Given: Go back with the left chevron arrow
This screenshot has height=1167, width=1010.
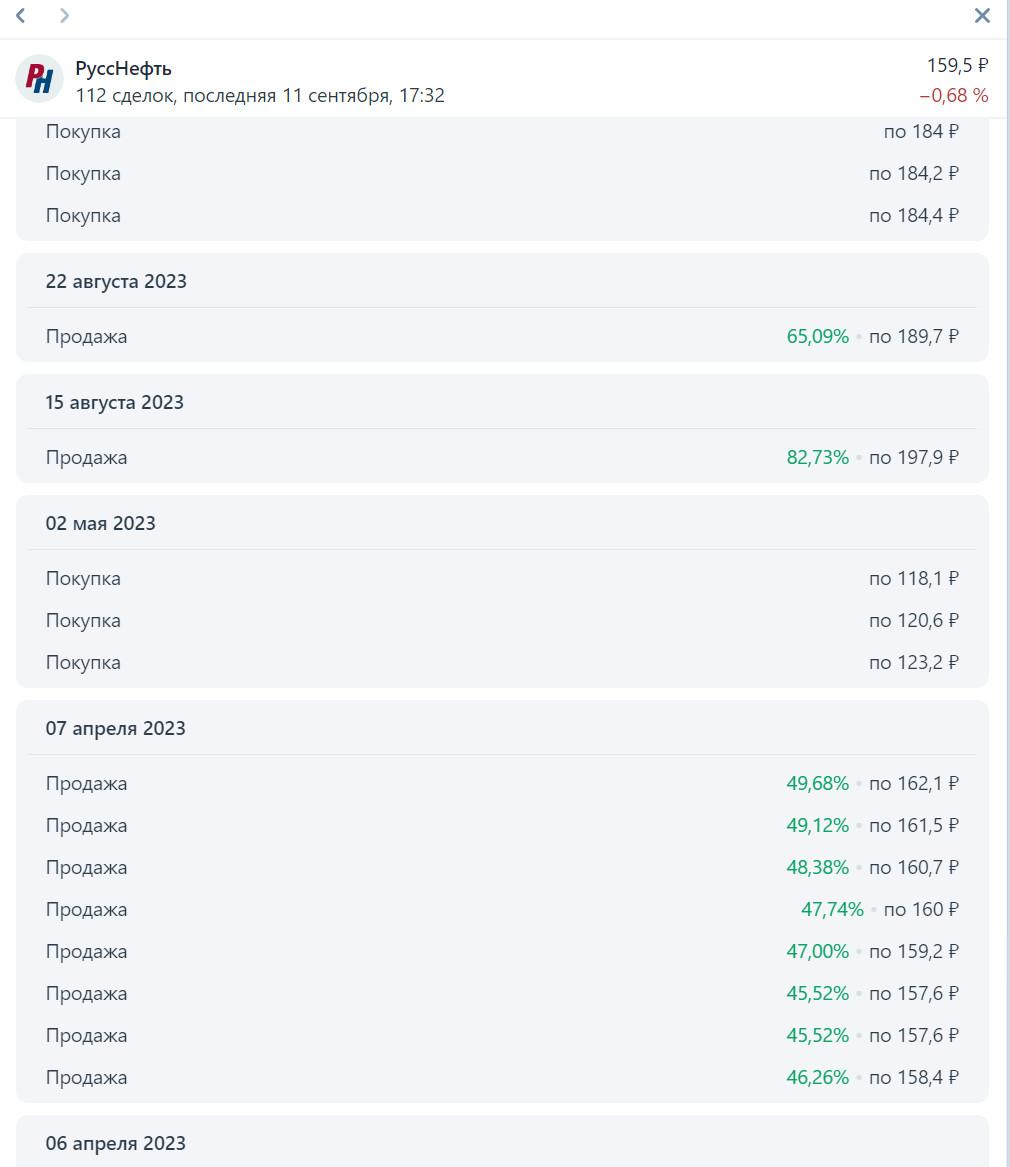Looking at the screenshot, I should 21,16.
